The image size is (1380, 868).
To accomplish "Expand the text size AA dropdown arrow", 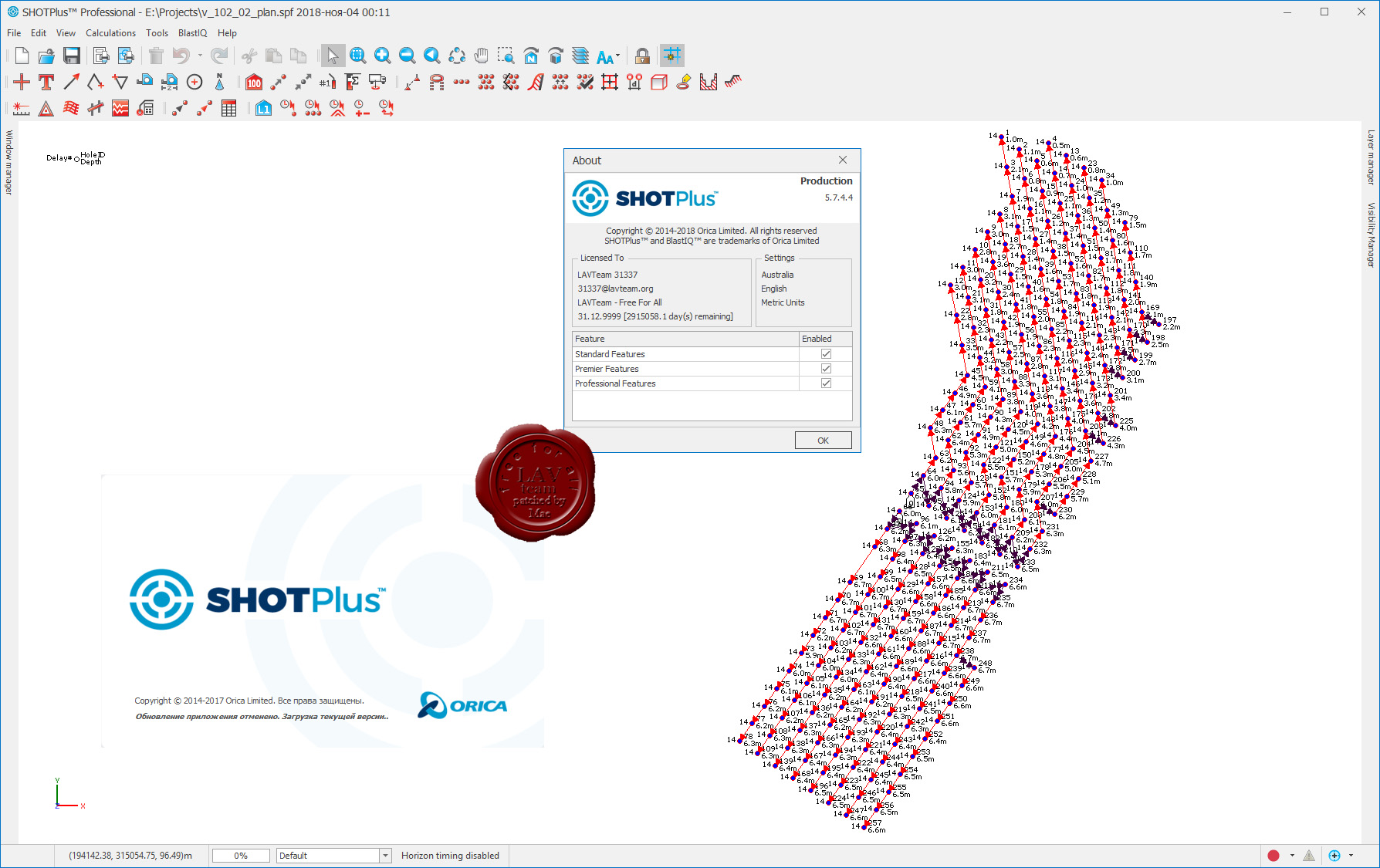I will [x=617, y=56].
